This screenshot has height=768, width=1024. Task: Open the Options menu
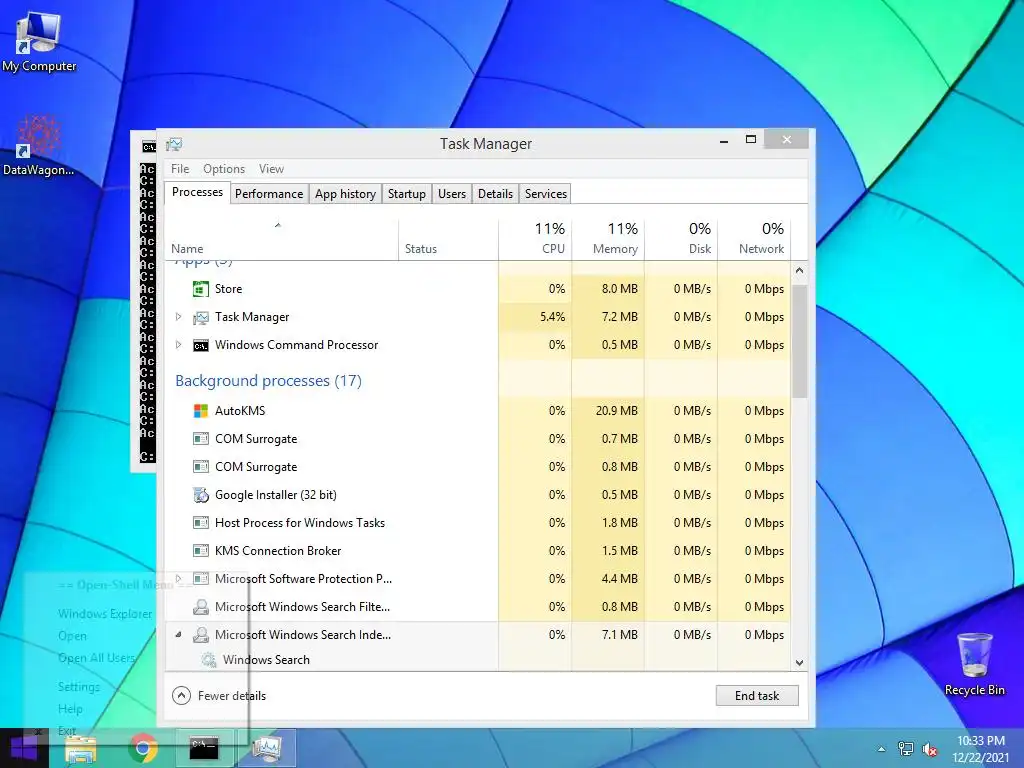(224, 168)
